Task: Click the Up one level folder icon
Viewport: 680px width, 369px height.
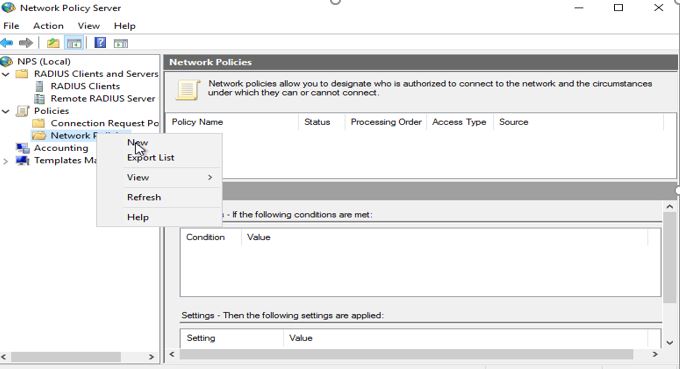Action: click(53, 42)
